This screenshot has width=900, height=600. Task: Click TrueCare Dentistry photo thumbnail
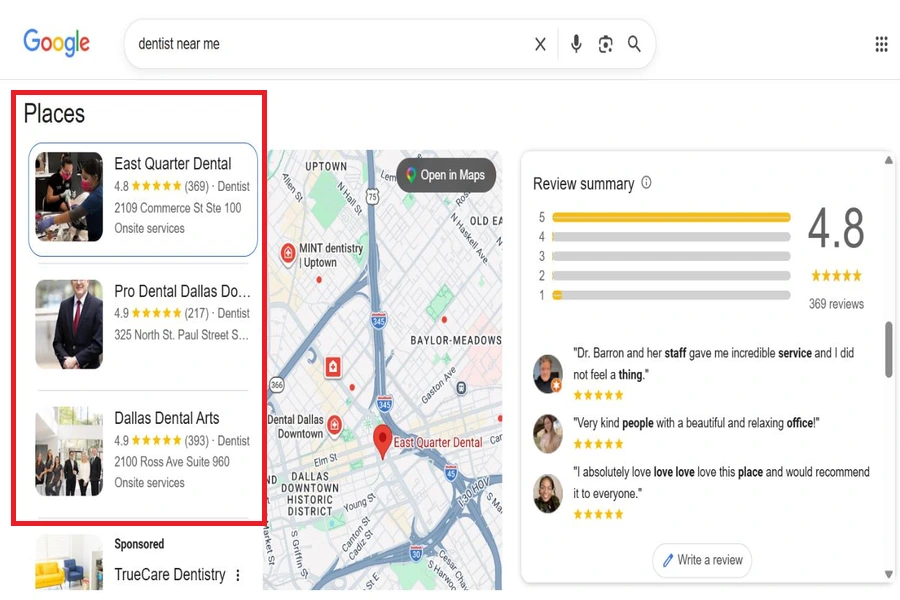coord(69,562)
